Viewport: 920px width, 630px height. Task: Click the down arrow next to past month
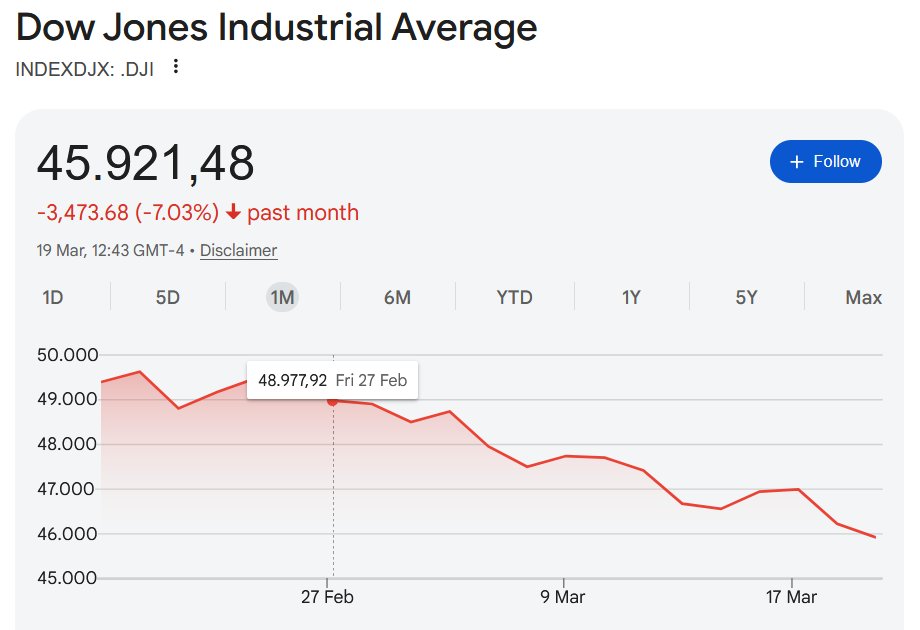234,212
